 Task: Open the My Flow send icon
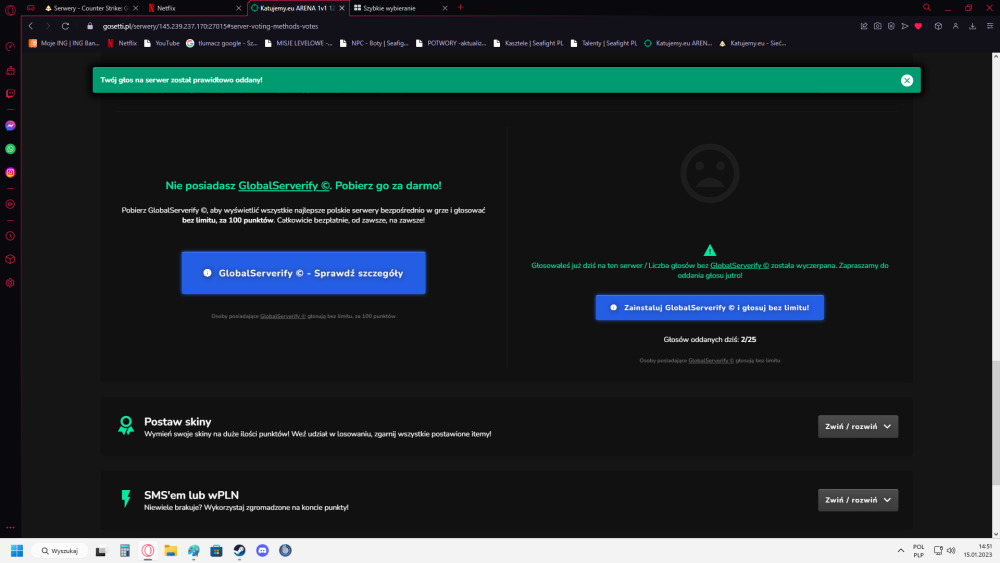pos(904,26)
